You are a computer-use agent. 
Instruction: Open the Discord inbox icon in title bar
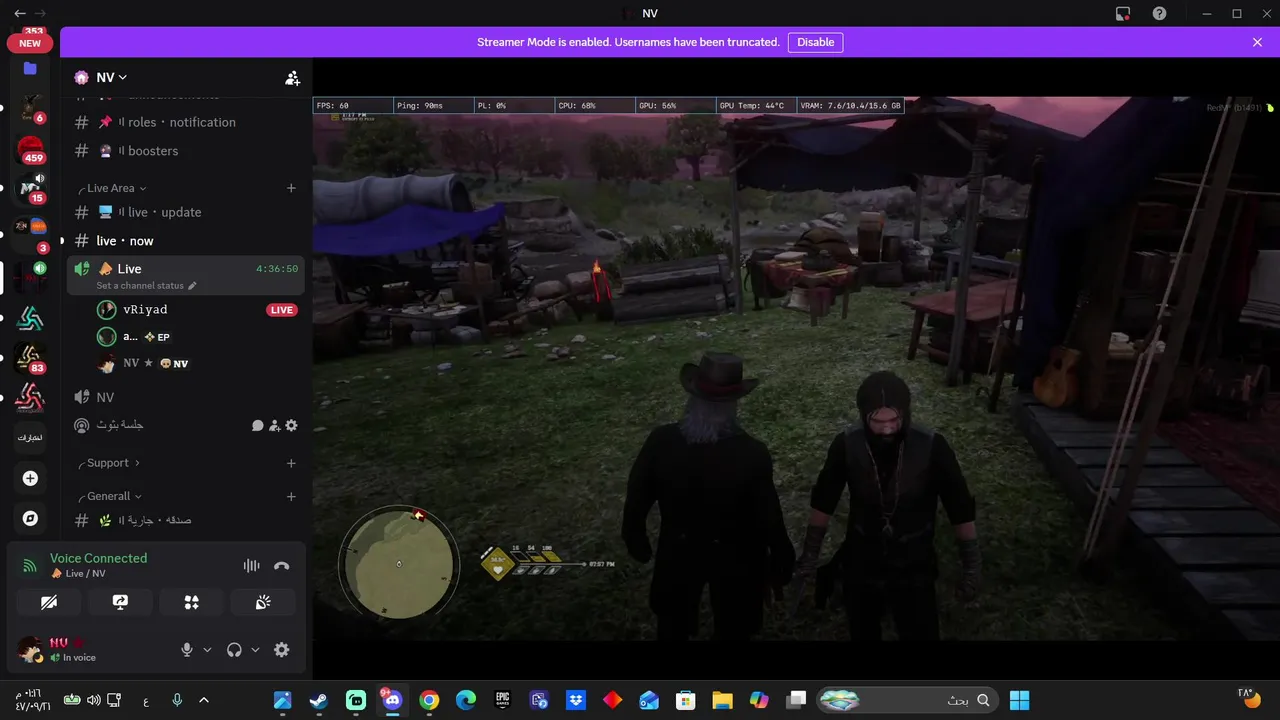pos(1123,13)
